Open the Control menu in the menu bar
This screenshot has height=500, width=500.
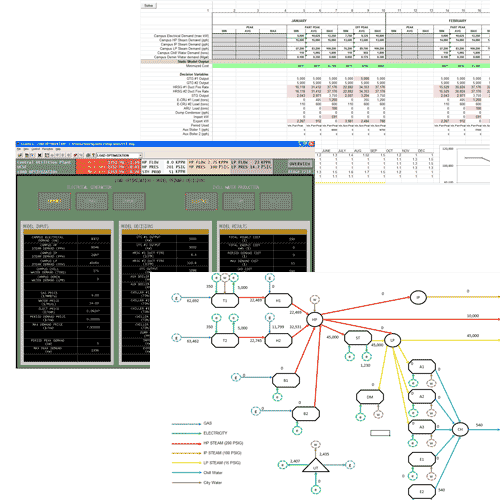pyautogui.click(x=35, y=149)
